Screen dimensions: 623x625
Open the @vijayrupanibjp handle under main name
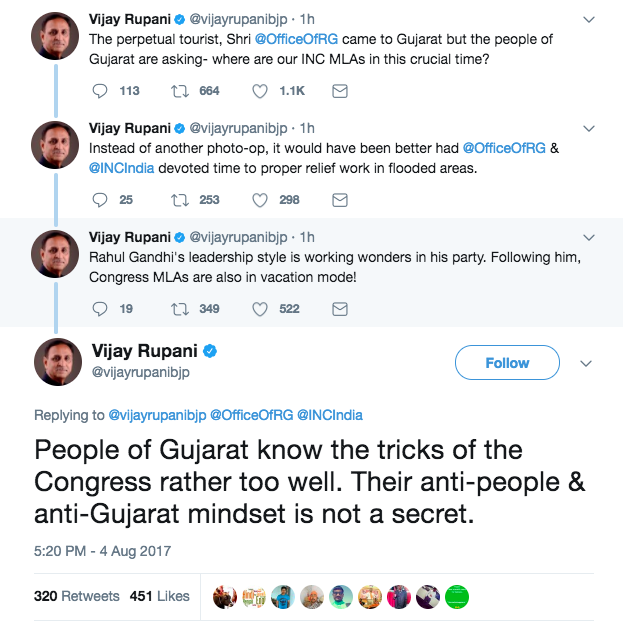coord(139,372)
